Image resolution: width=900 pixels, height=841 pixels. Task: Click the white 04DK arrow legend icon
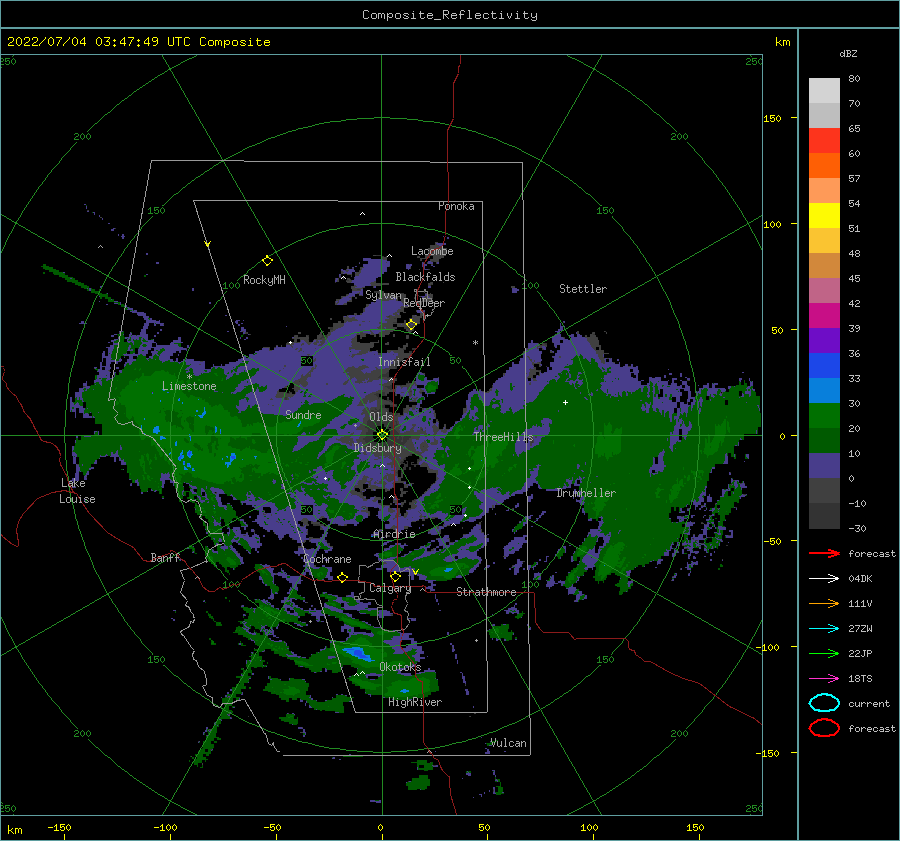click(824, 579)
